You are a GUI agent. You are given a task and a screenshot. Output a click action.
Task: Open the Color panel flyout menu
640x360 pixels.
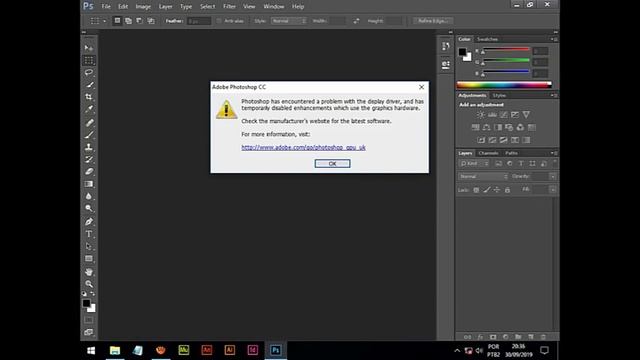coord(554,39)
